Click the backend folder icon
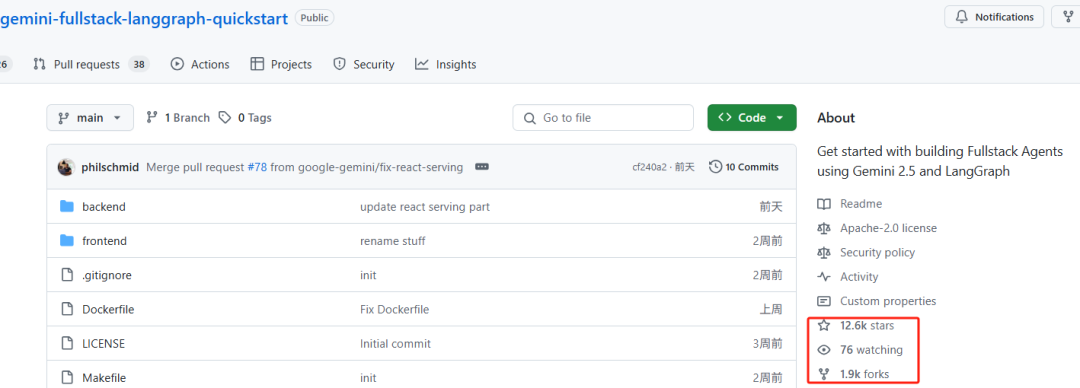The width and height of the screenshot is (1080, 388). tap(67, 206)
